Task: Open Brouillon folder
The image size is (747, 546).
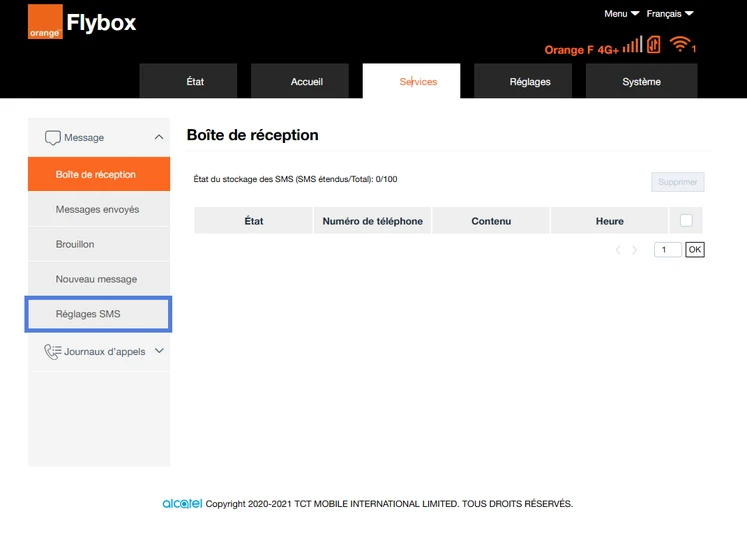Action: [x=99, y=244]
